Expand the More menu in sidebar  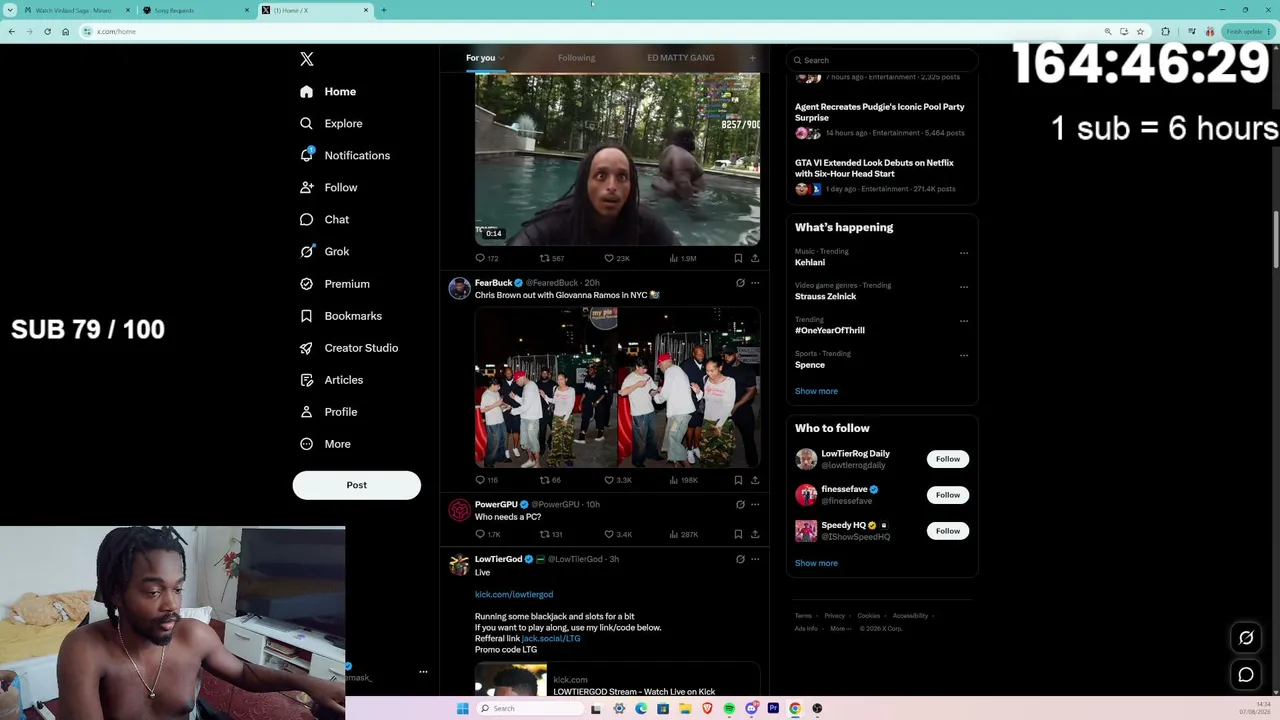pyautogui.click(x=325, y=444)
